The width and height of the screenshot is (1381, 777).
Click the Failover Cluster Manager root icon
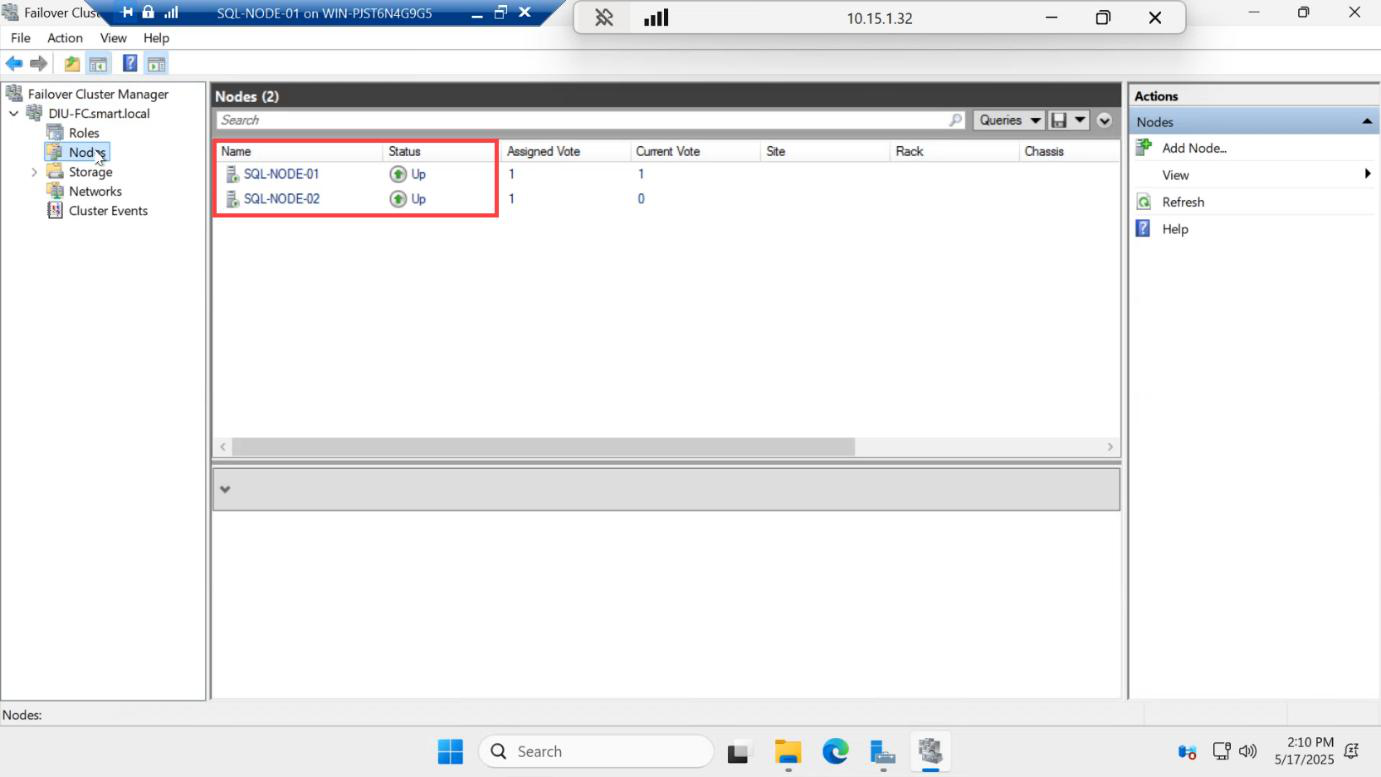pyautogui.click(x=14, y=94)
